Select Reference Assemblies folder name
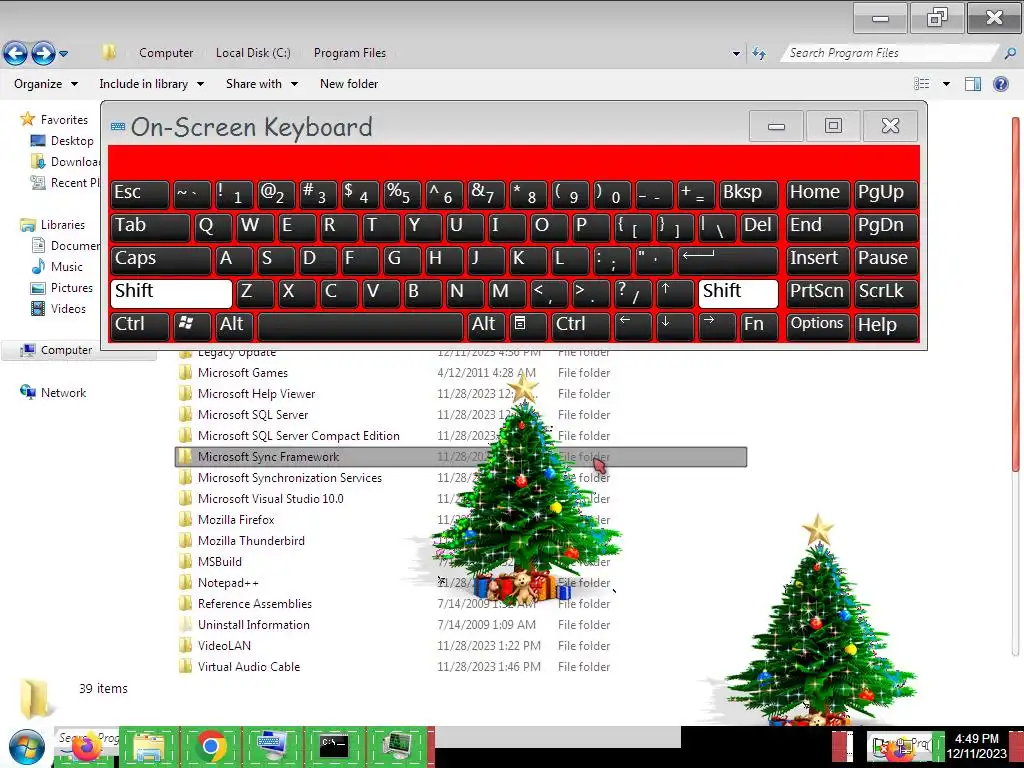 point(255,603)
